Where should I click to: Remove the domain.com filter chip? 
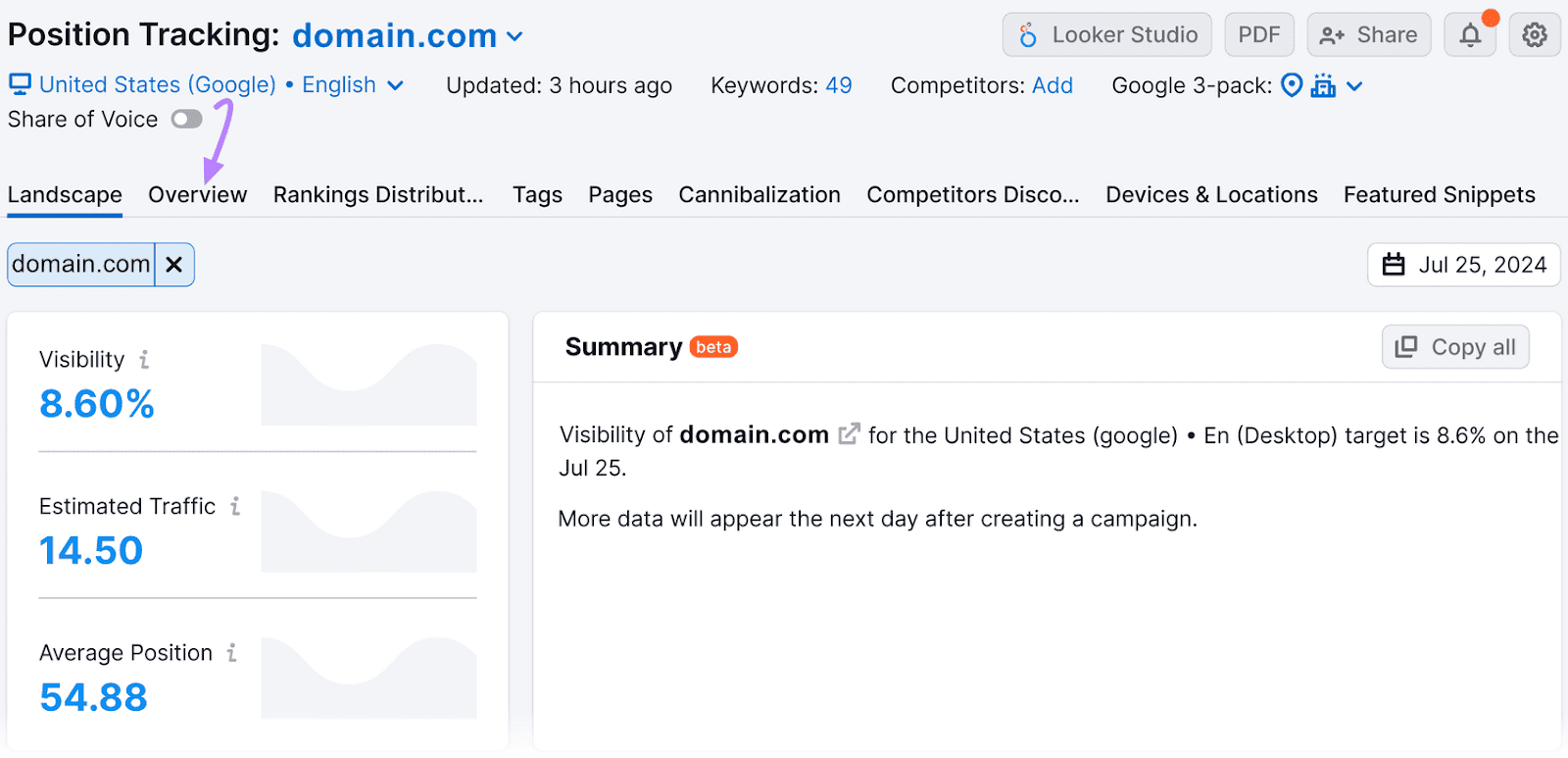[x=174, y=265]
